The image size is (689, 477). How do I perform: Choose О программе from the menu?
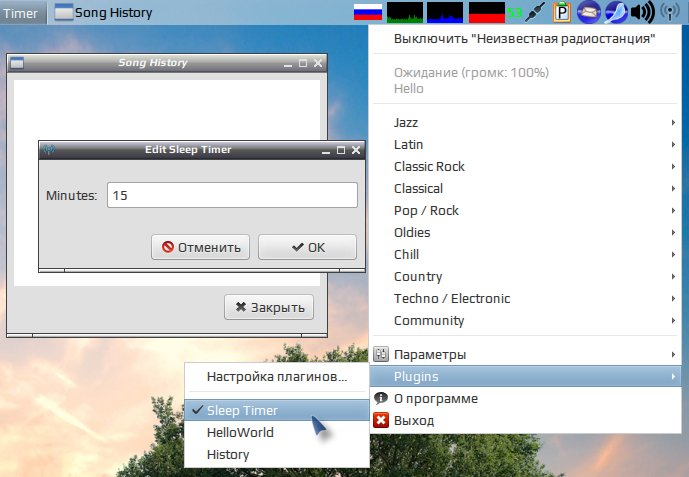525,398
